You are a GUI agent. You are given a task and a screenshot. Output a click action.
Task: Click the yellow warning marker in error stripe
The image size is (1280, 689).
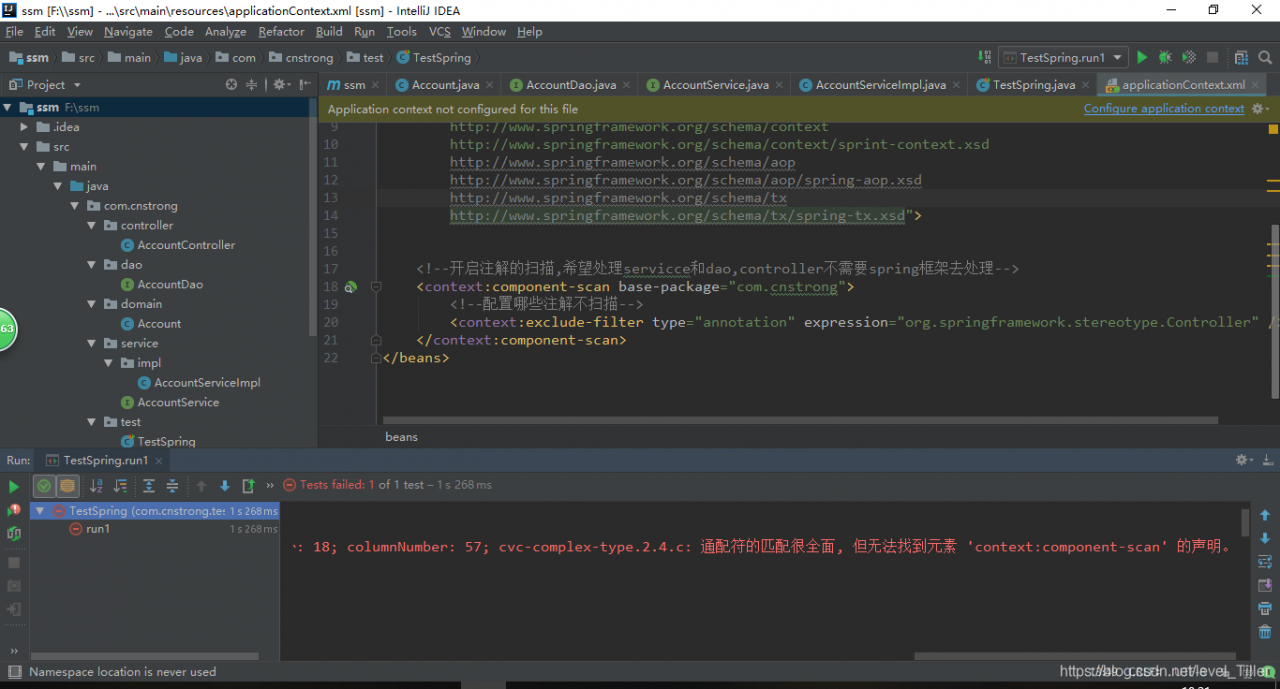click(1273, 129)
